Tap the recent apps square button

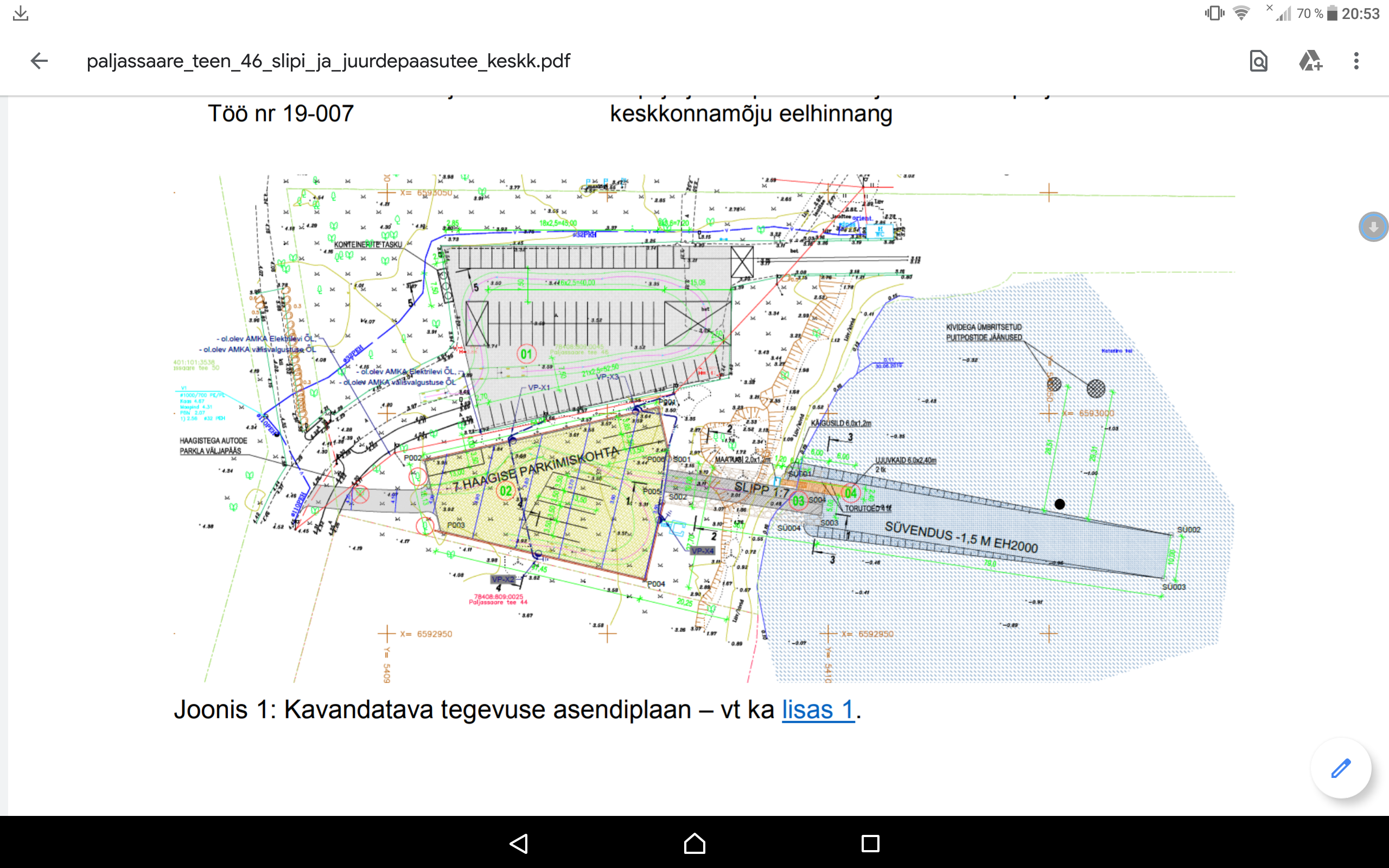point(870,843)
